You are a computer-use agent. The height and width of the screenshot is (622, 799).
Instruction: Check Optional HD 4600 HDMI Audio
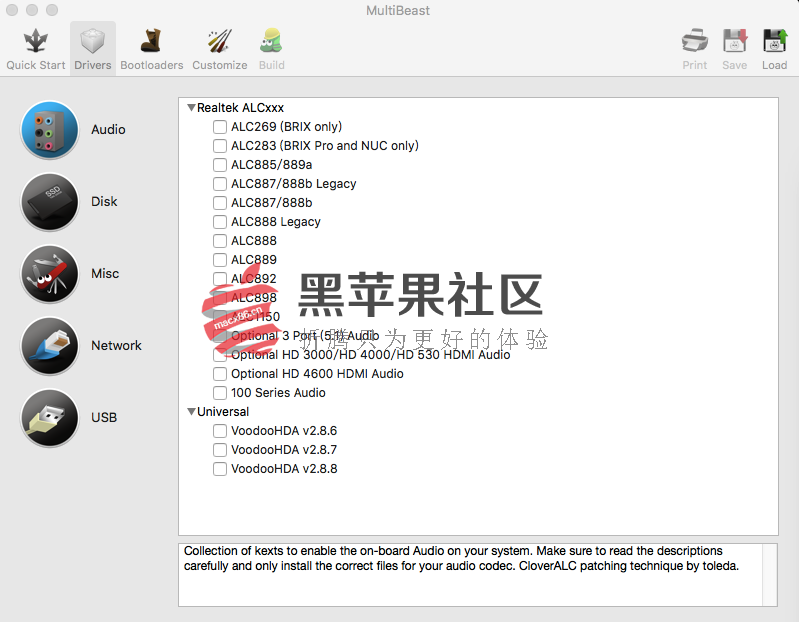point(220,374)
